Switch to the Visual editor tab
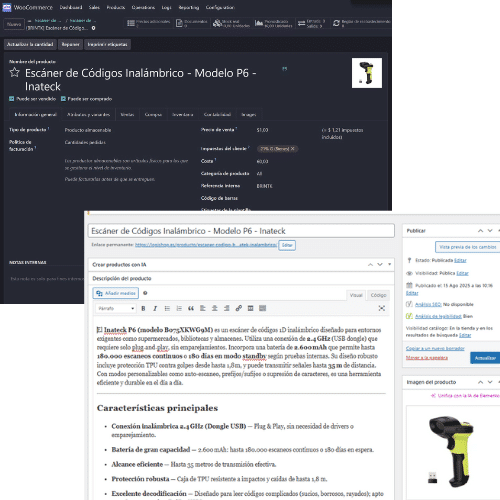 [x=356, y=295]
